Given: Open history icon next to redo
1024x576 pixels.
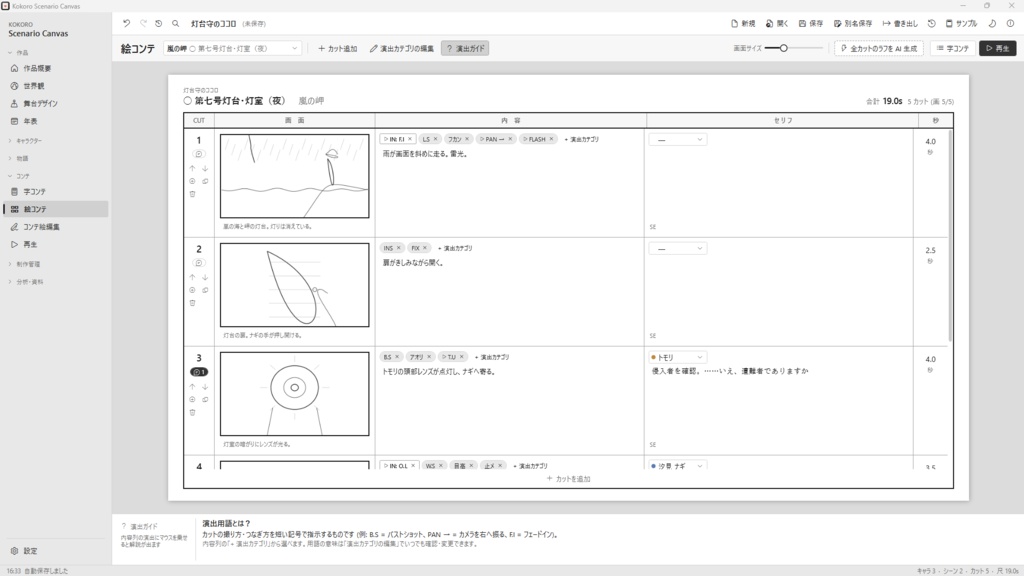Looking at the screenshot, I should click(x=159, y=24).
